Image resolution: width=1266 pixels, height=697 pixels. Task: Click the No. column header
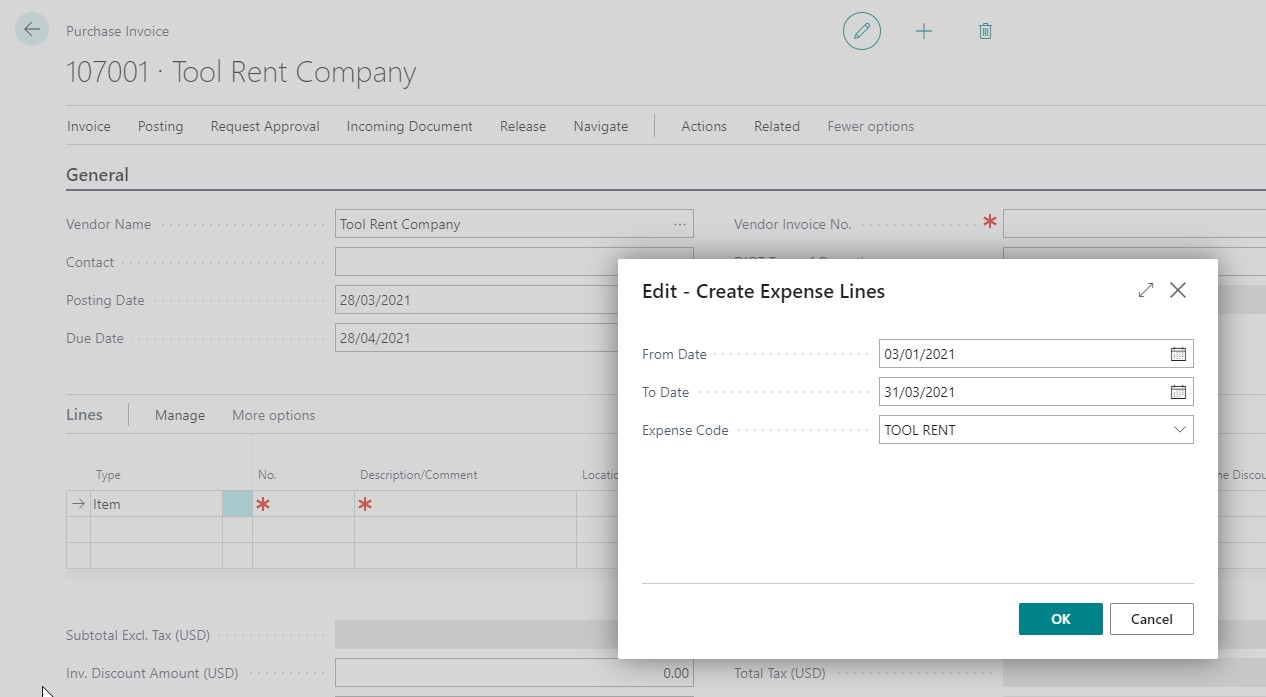coord(267,475)
